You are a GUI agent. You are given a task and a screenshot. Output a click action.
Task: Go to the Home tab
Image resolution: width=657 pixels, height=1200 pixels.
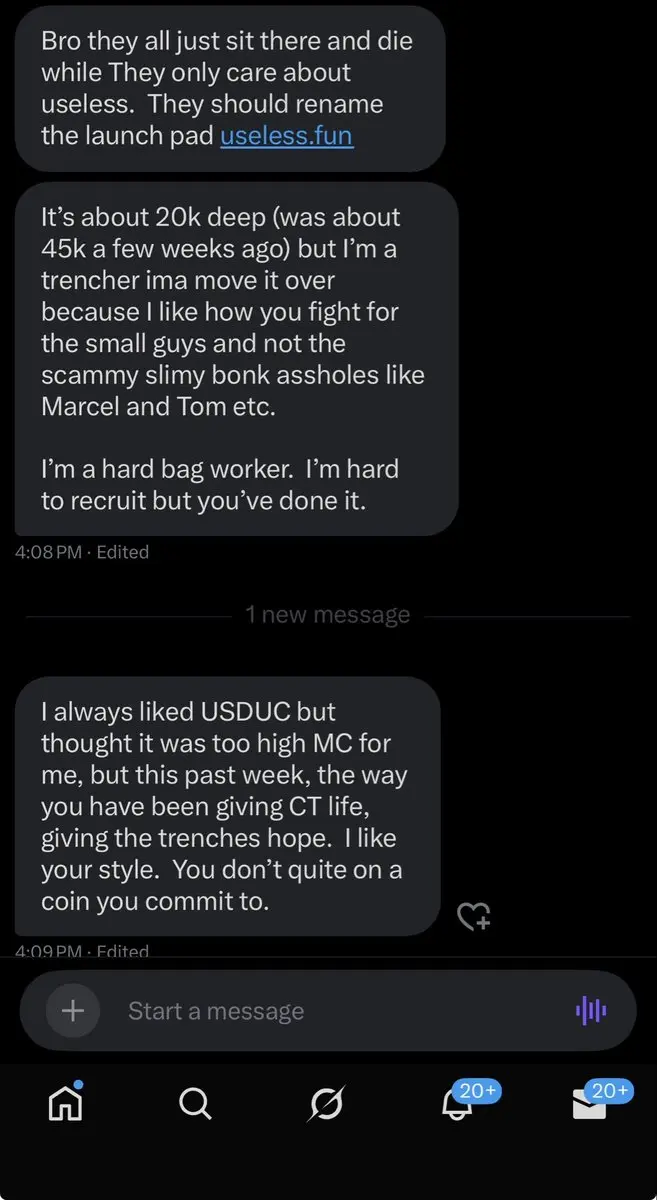[66, 1103]
